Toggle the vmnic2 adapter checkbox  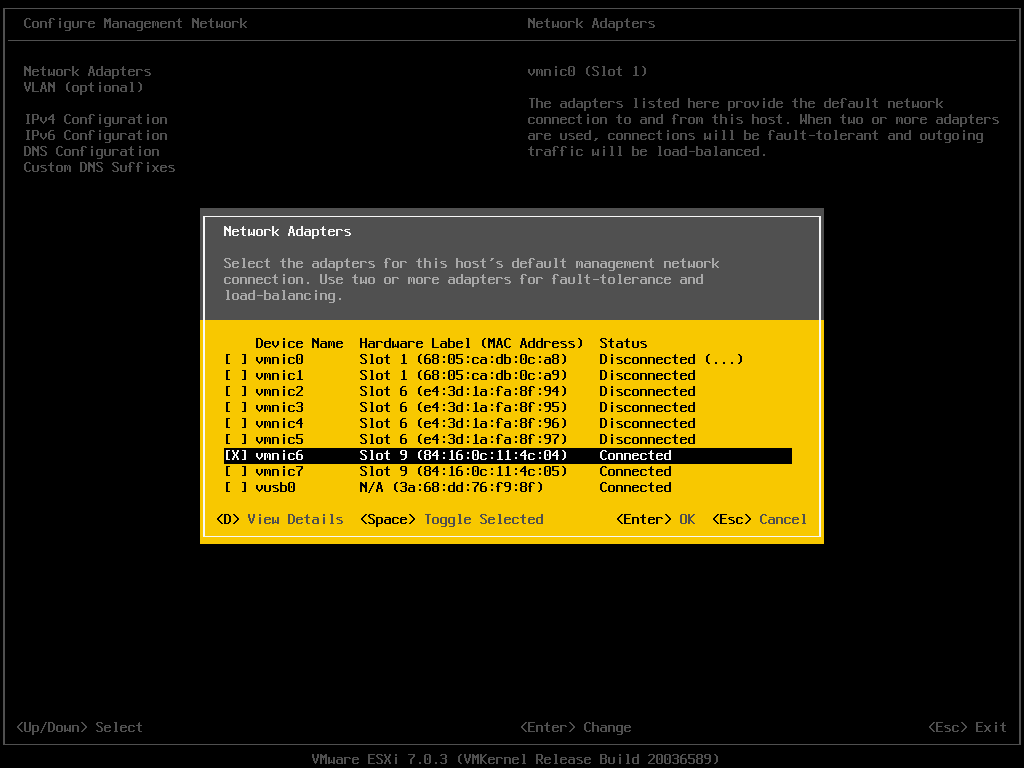(236, 391)
